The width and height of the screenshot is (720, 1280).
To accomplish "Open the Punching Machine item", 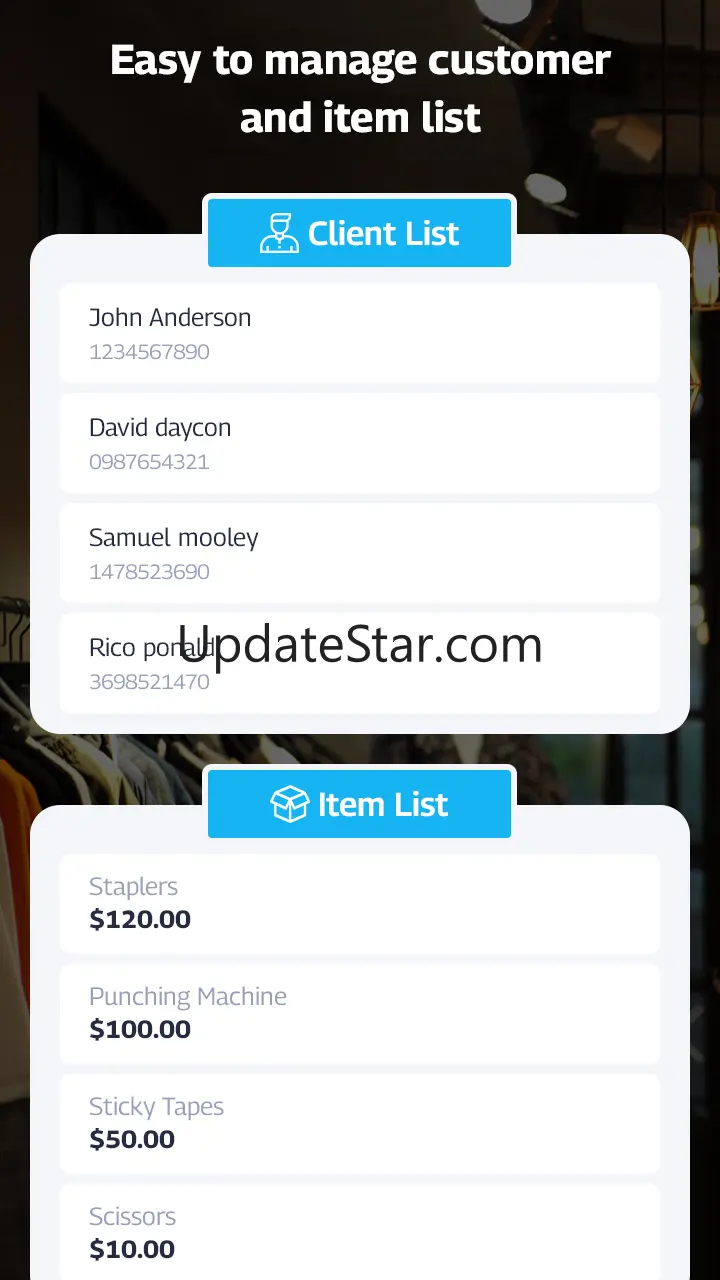I will click(x=360, y=1014).
